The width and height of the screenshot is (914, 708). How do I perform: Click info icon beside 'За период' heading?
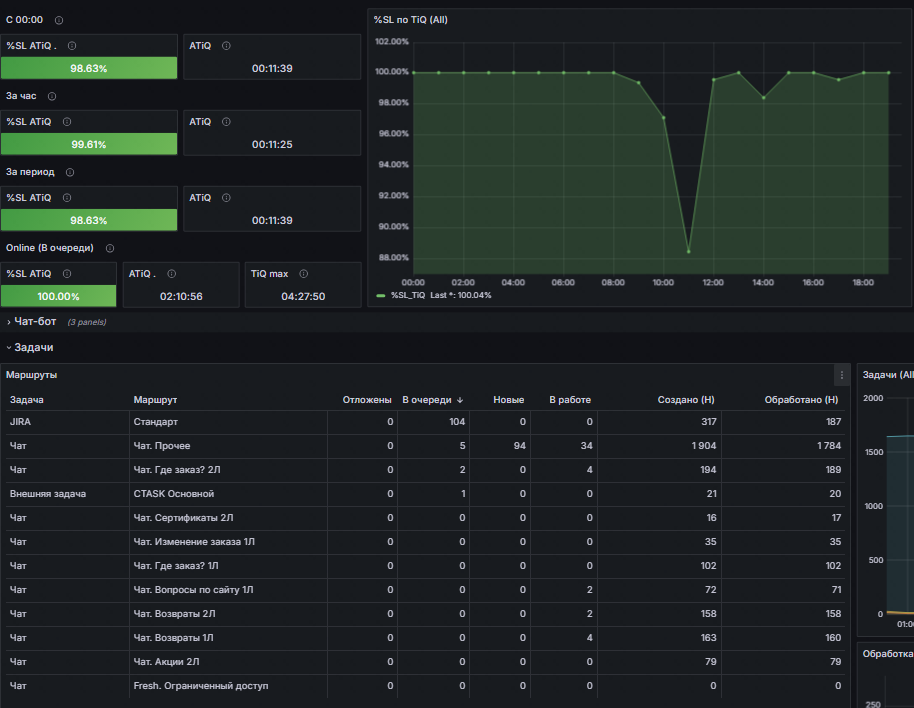click(x=70, y=172)
